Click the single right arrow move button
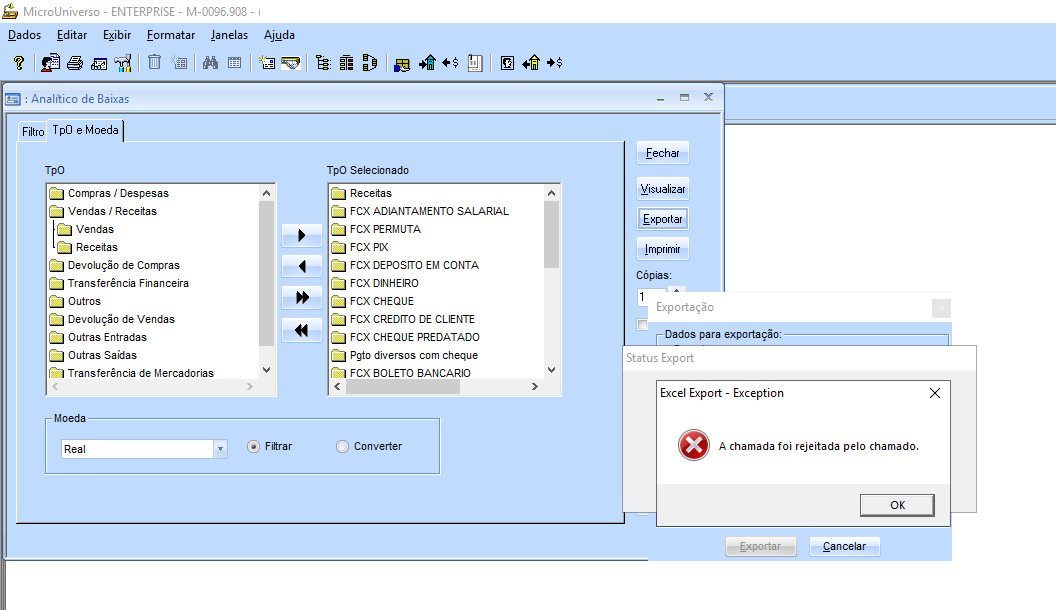The width and height of the screenshot is (1056, 610). click(302, 237)
